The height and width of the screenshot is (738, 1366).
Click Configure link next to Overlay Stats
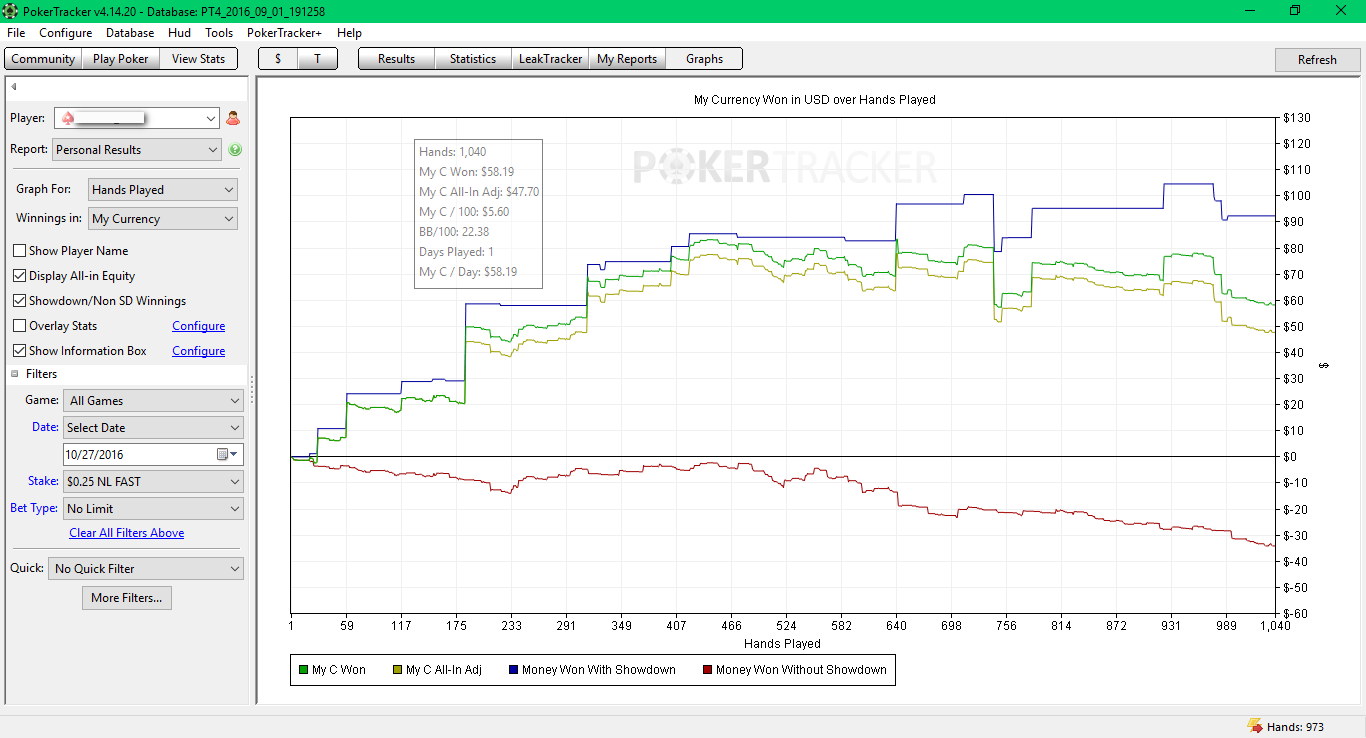coord(198,326)
